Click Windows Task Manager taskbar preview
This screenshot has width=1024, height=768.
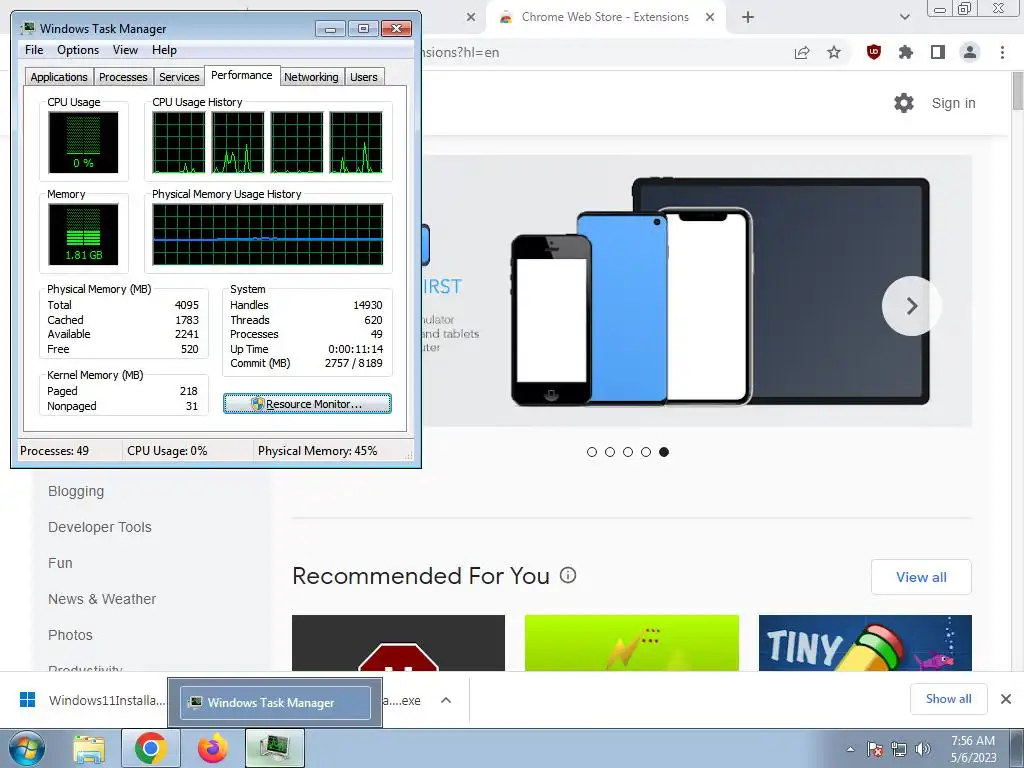coord(275,702)
